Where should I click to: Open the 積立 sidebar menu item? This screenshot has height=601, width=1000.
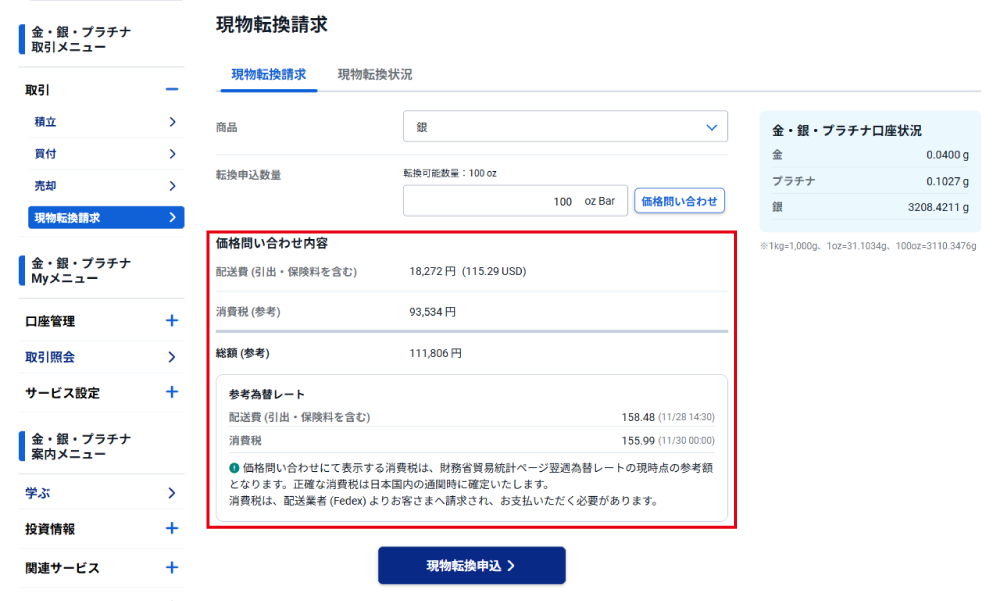tap(46, 122)
